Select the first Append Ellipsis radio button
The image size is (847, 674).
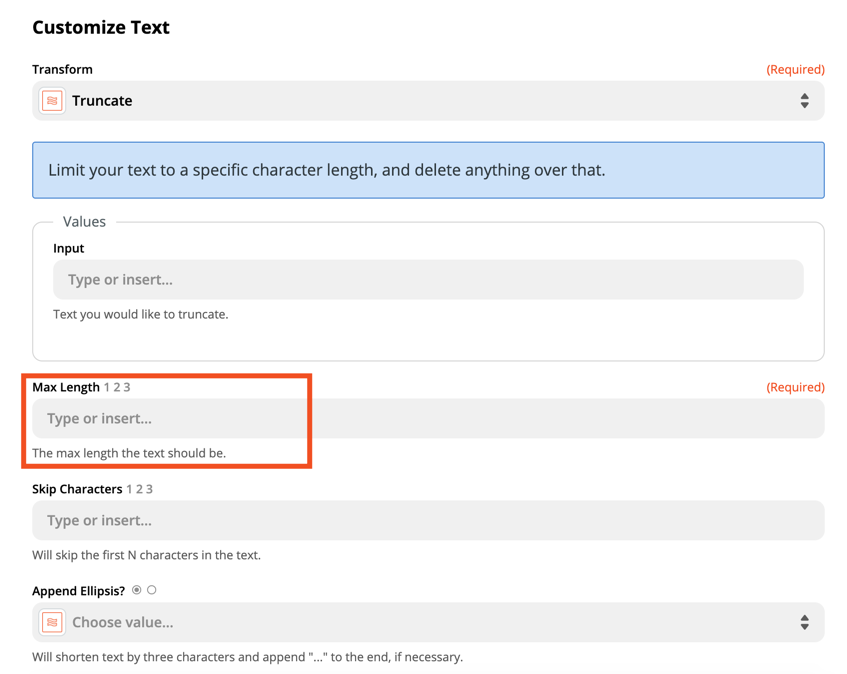(137, 590)
